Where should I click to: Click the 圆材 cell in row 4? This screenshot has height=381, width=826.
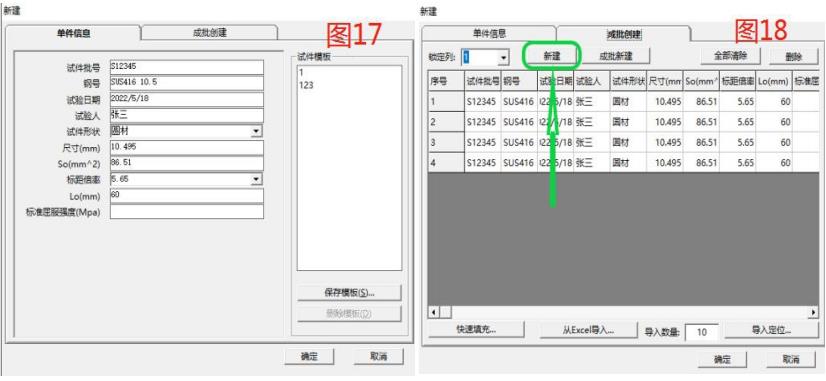pyautogui.click(x=628, y=162)
